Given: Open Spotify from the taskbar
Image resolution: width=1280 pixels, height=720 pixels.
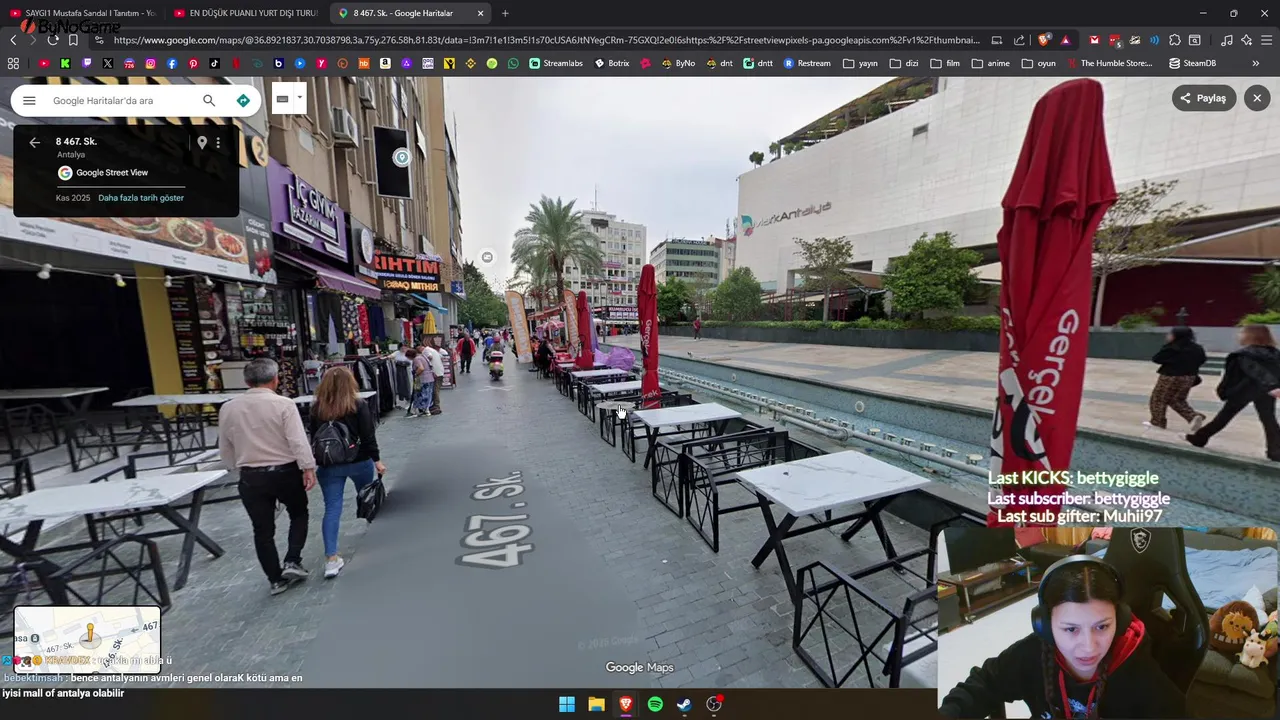Looking at the screenshot, I should click(655, 704).
